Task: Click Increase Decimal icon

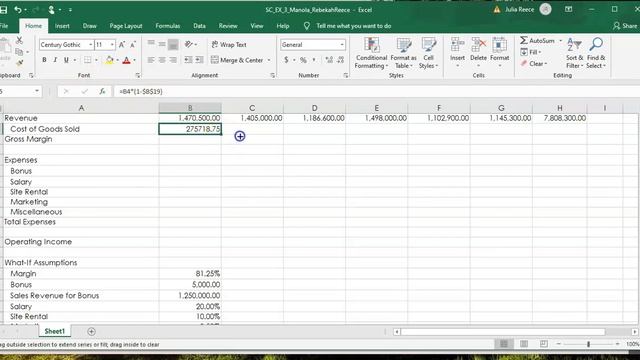Action: 329,60
